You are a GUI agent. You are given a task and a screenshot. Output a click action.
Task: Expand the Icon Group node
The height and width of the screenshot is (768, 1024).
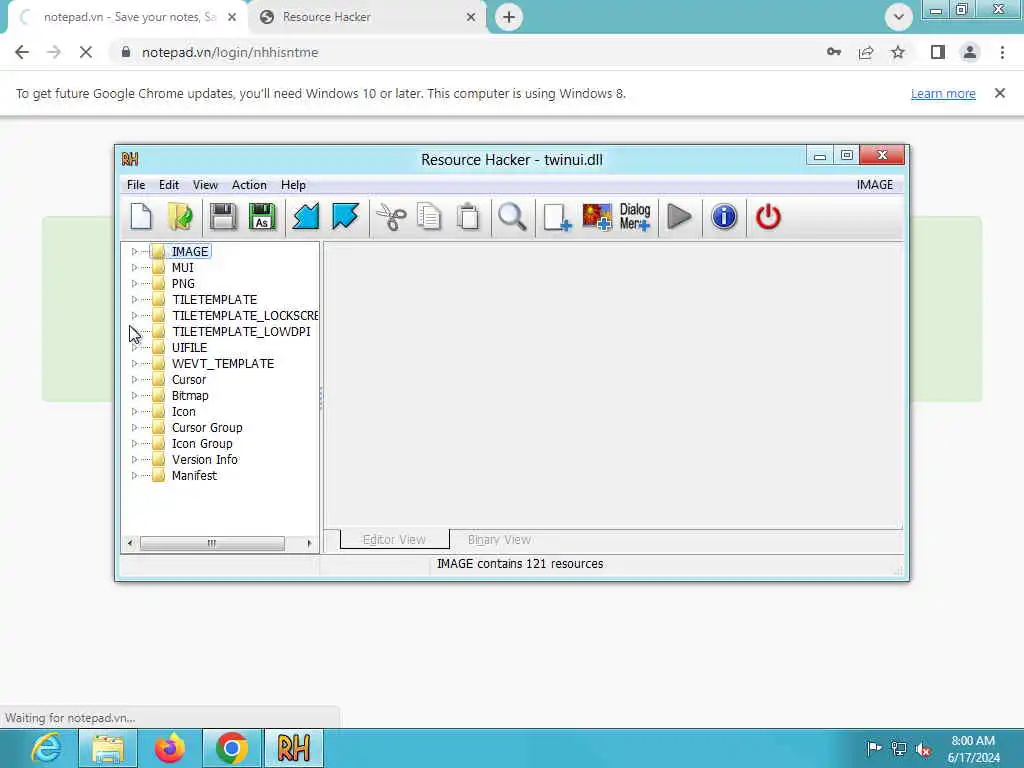[x=134, y=443]
